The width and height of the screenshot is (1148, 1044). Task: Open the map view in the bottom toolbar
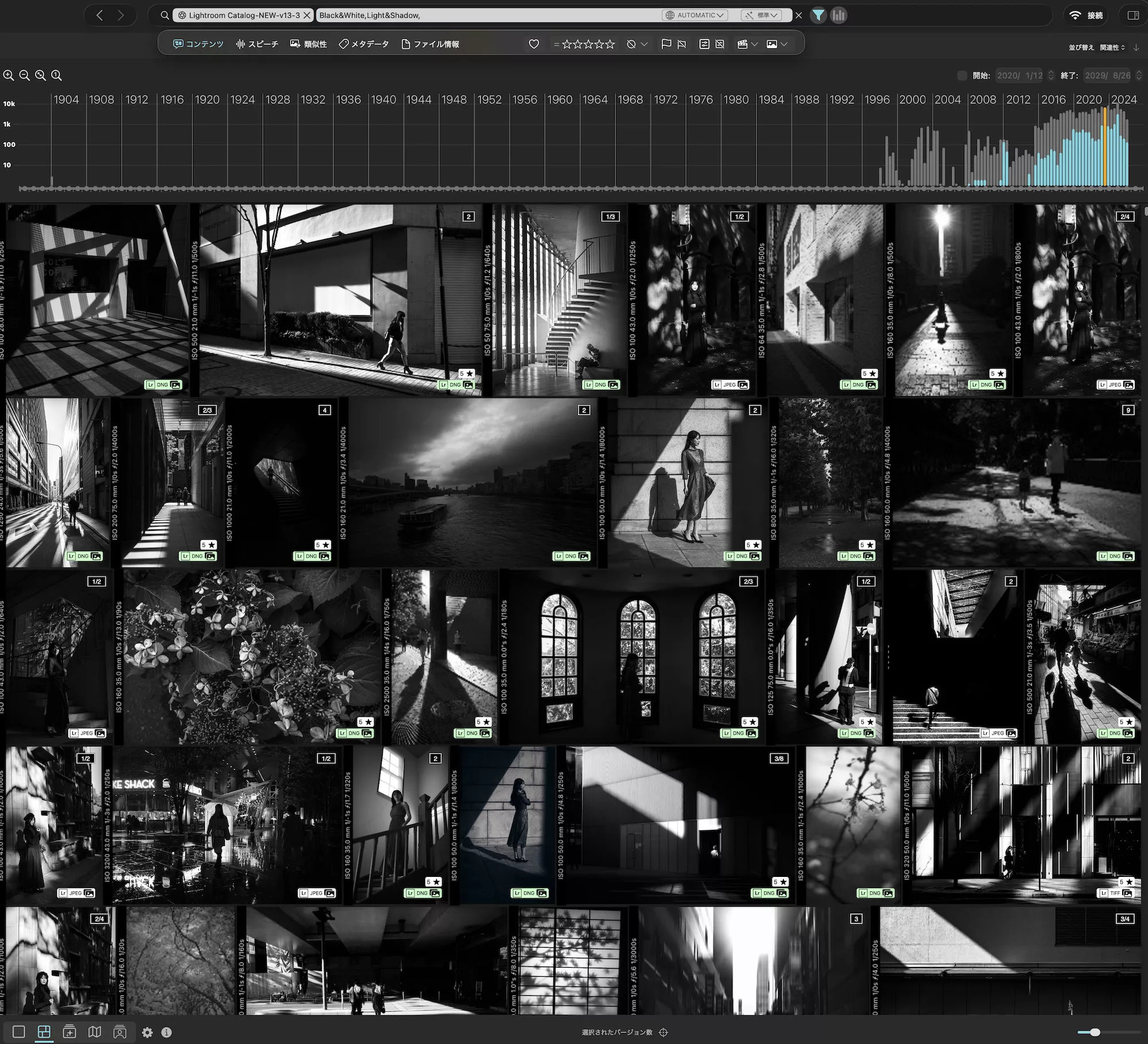(94, 1032)
